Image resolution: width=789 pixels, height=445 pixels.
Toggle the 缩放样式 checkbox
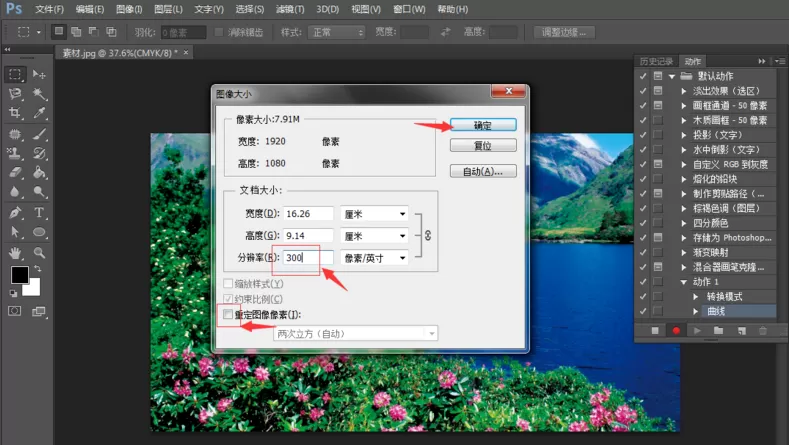click(x=228, y=284)
